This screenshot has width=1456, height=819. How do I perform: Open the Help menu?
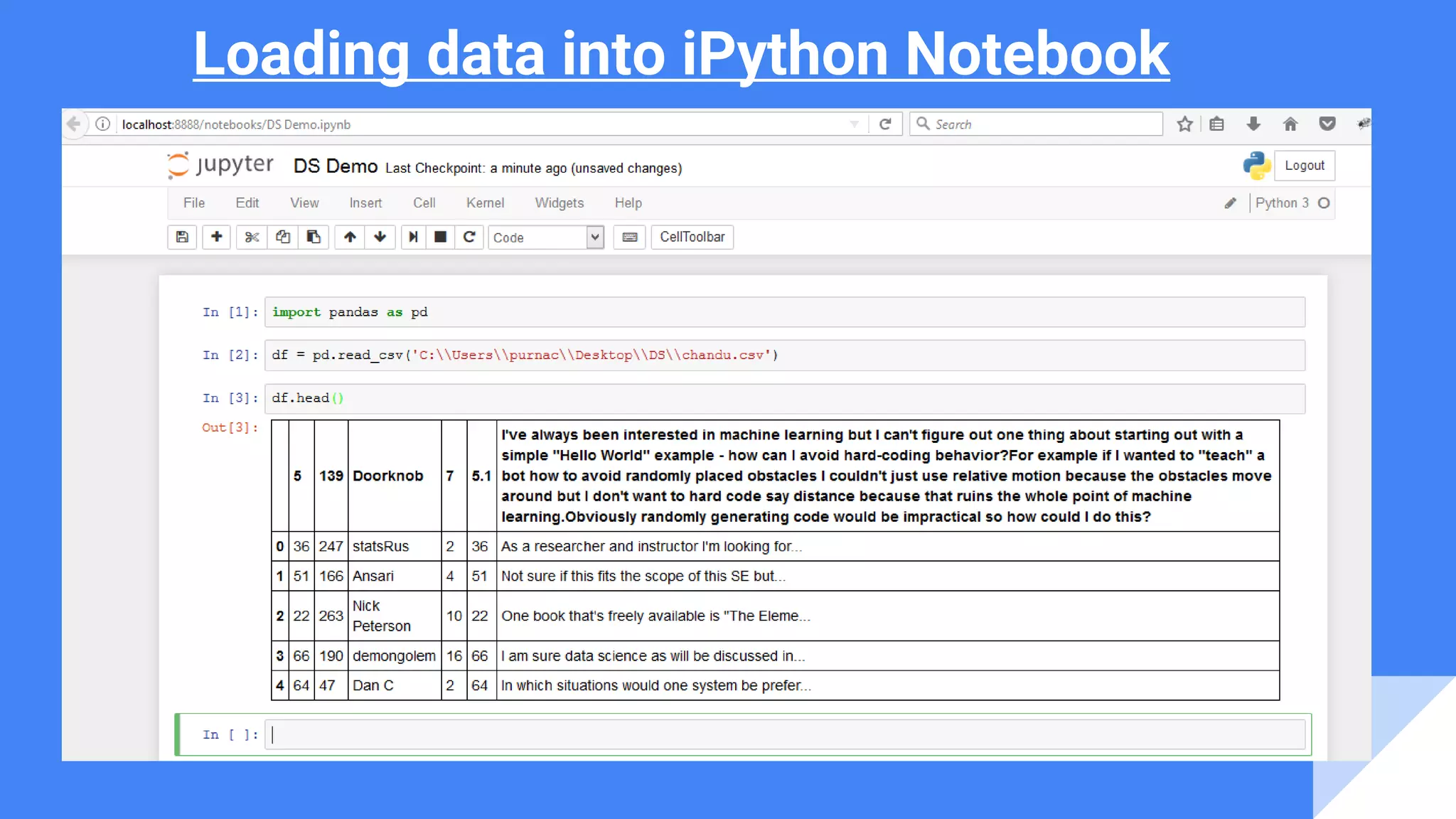(628, 203)
